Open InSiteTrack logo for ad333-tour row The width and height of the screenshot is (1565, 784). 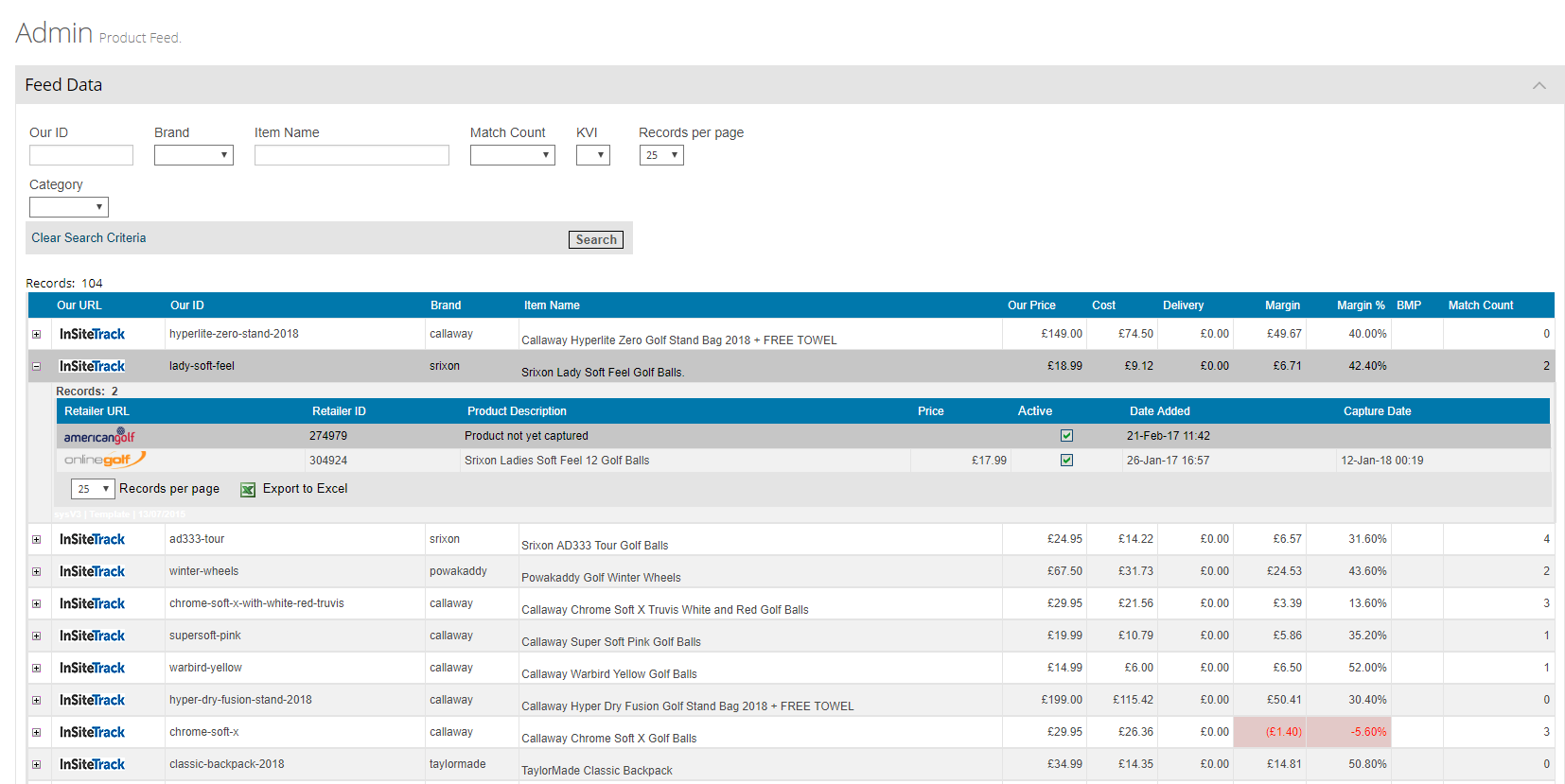[92, 539]
